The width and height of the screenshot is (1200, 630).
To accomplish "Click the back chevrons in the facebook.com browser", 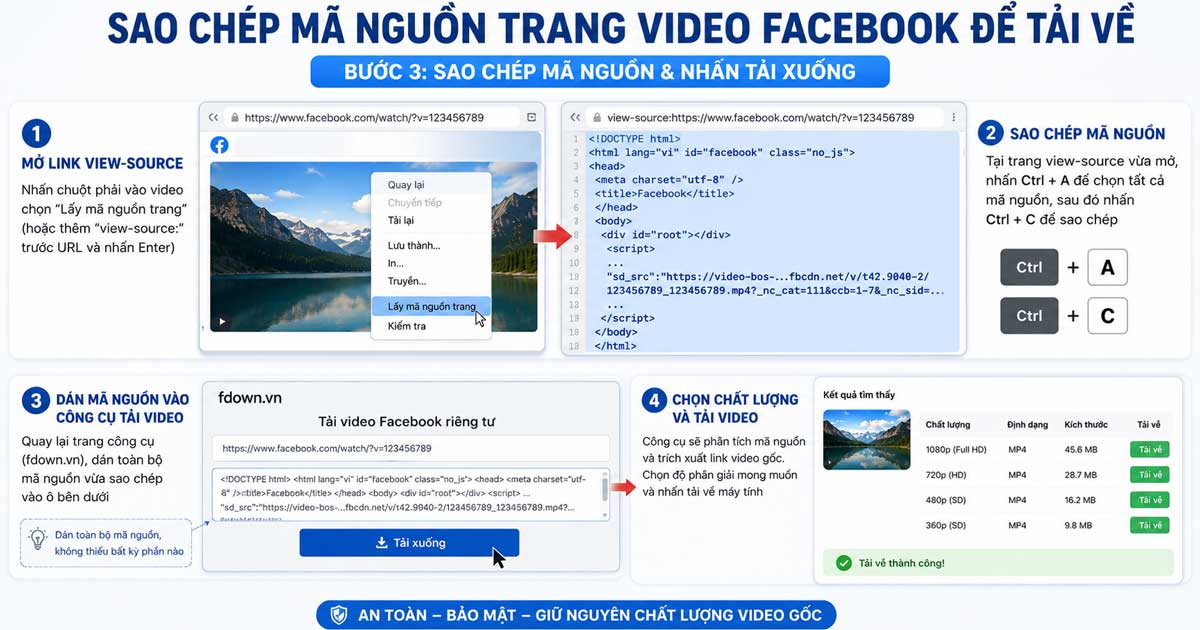I will click(x=213, y=117).
